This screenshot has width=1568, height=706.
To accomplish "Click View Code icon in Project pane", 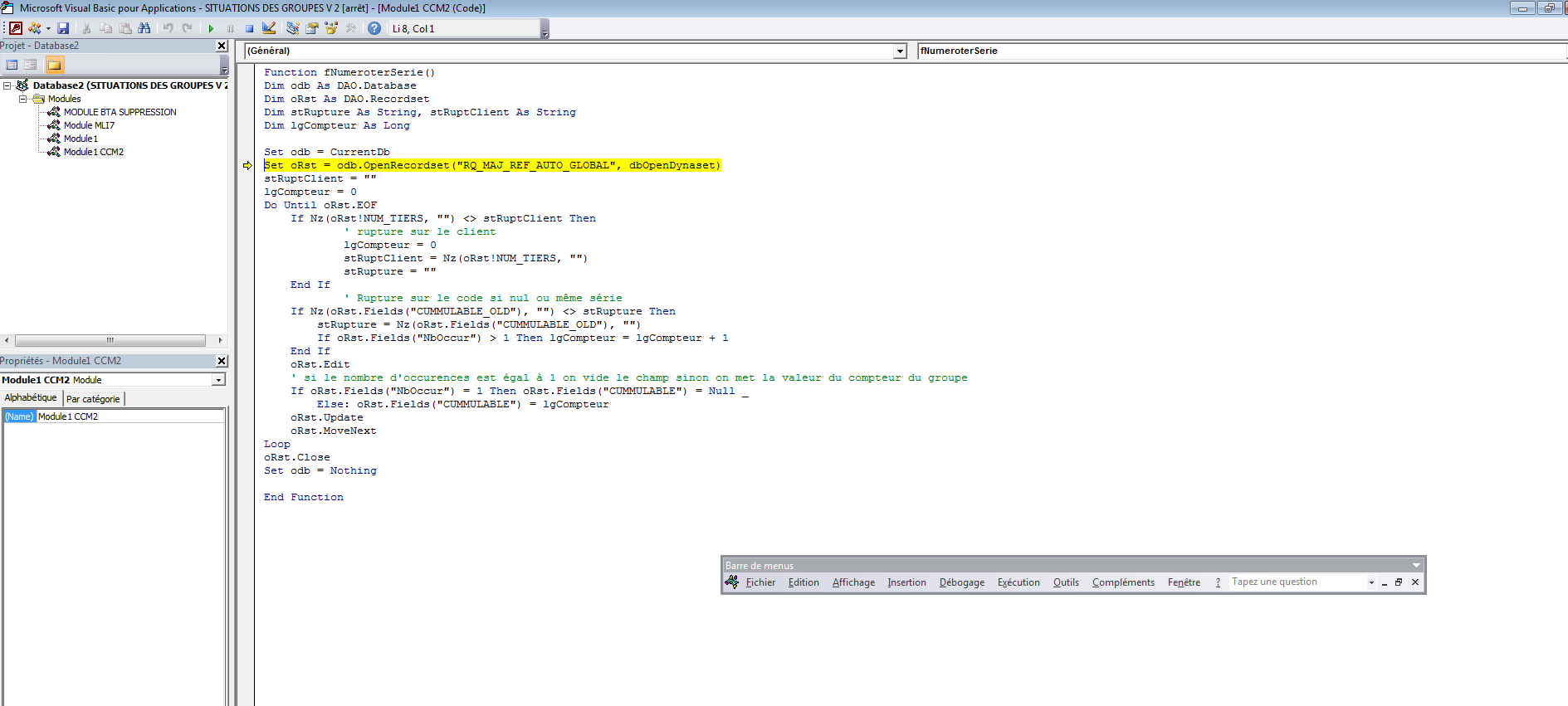I will (x=12, y=65).
